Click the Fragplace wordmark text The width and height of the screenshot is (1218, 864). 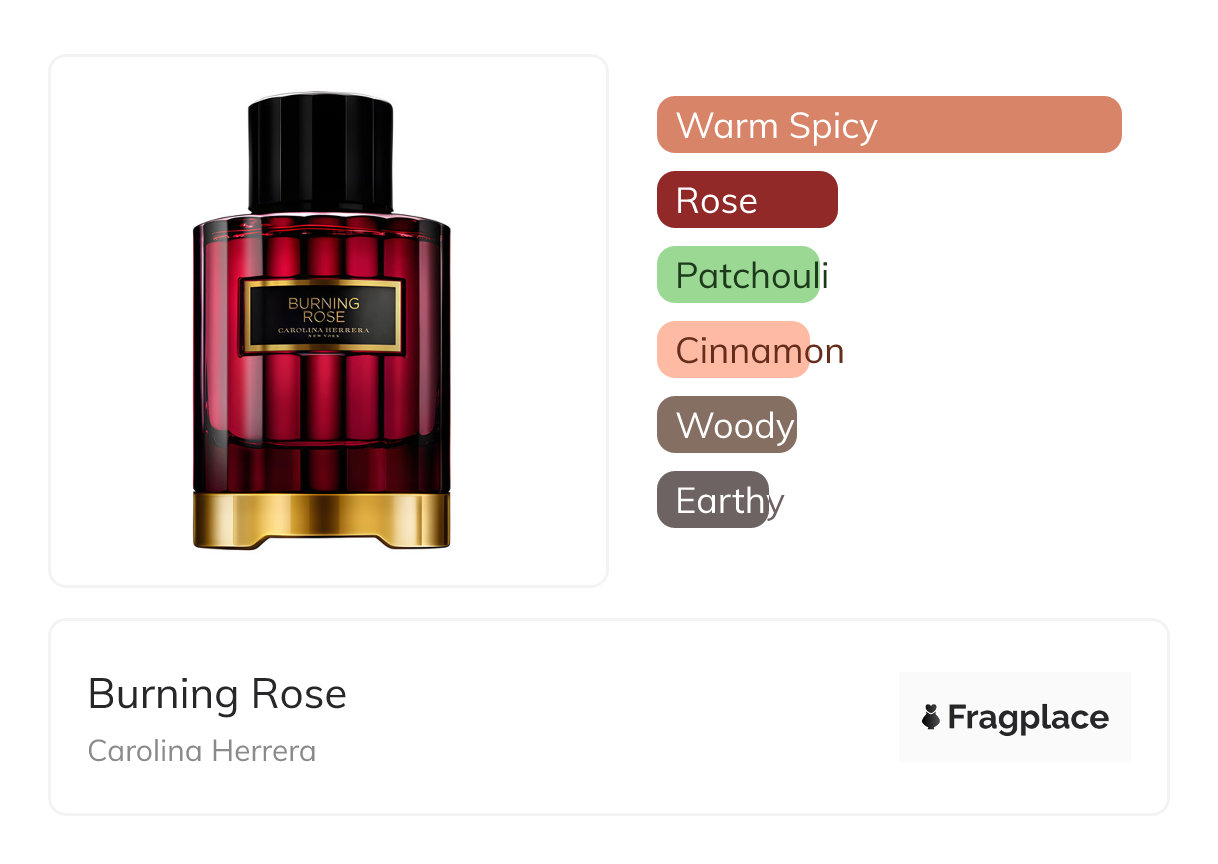point(1028,718)
